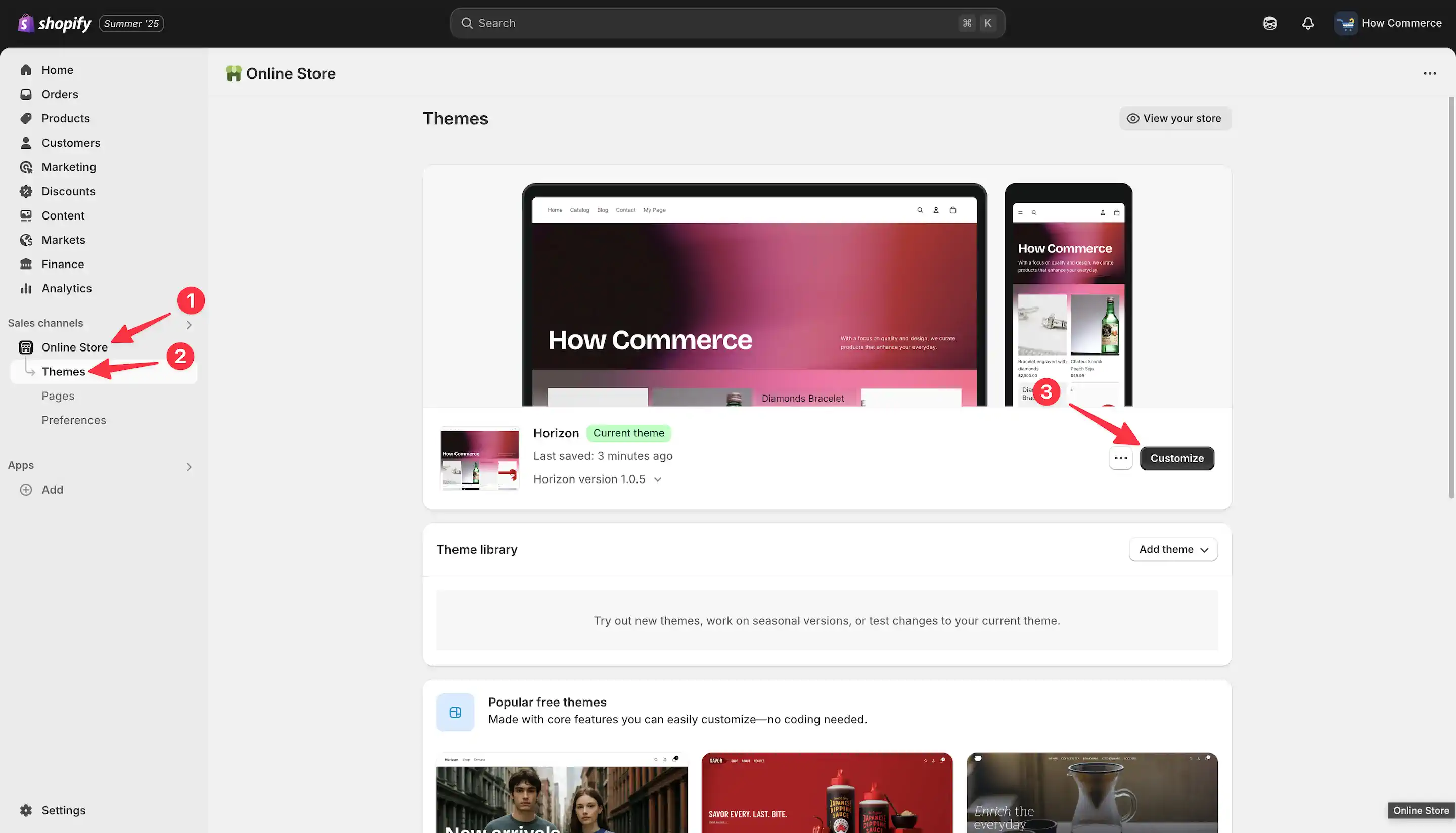Click the Products tag icon
The height and width of the screenshot is (833, 1456).
pos(26,118)
